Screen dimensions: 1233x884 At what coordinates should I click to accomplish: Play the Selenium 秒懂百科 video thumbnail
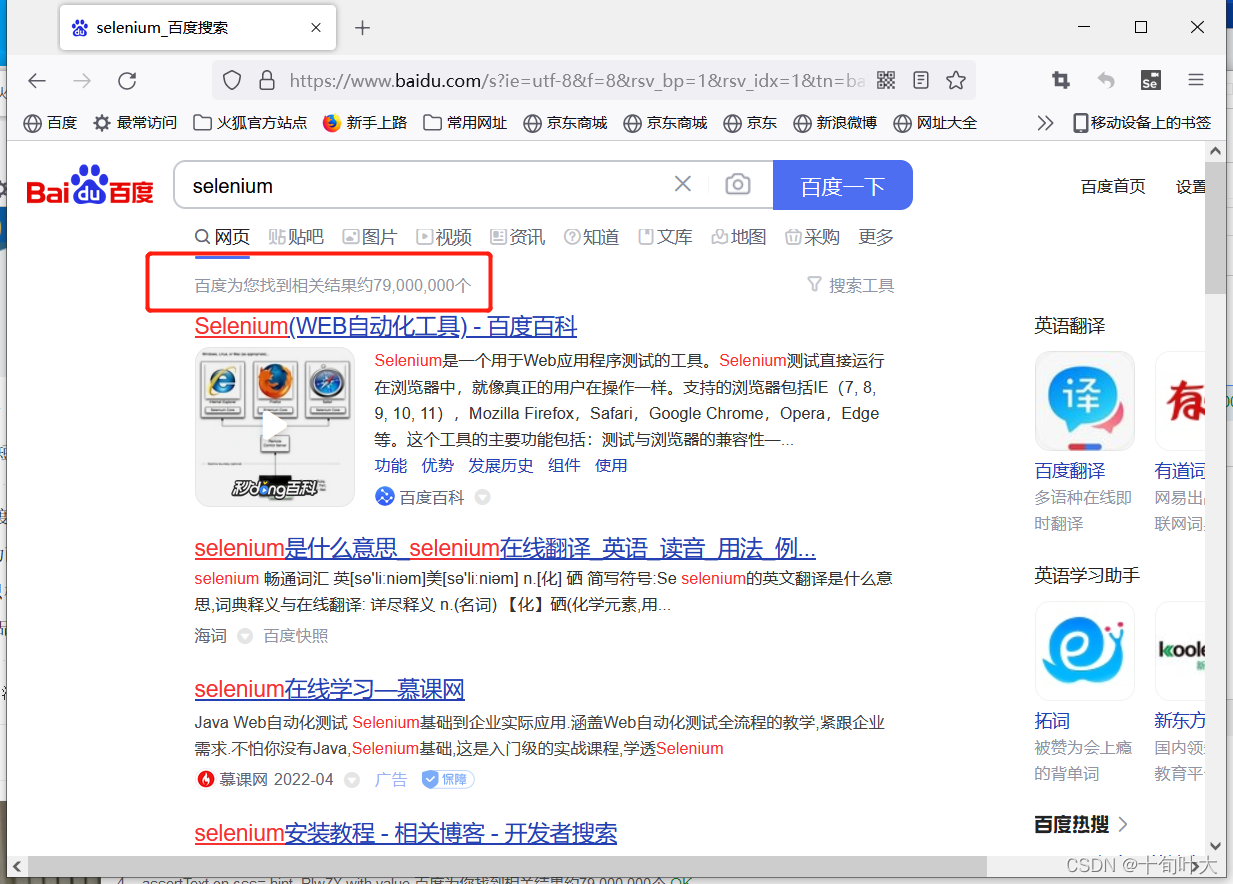[x=275, y=427]
